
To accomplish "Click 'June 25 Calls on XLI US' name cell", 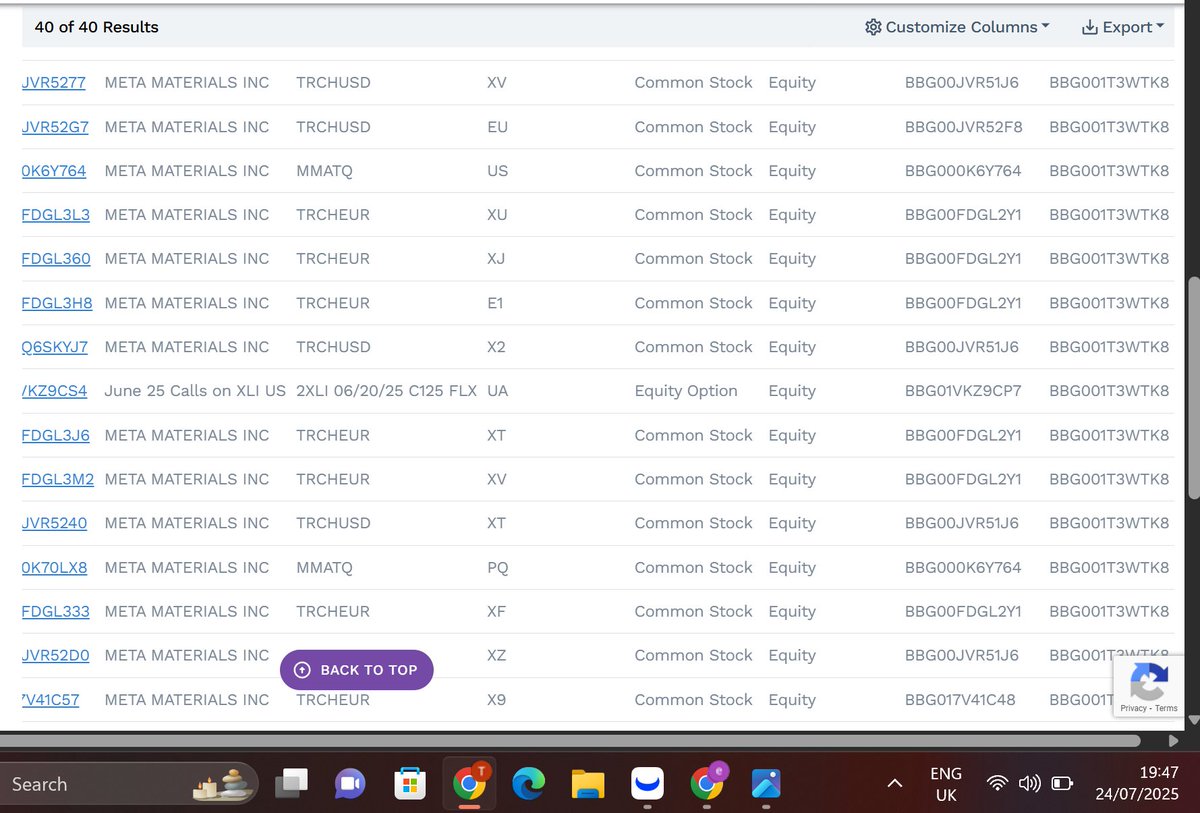I will pyautogui.click(x=195, y=391).
